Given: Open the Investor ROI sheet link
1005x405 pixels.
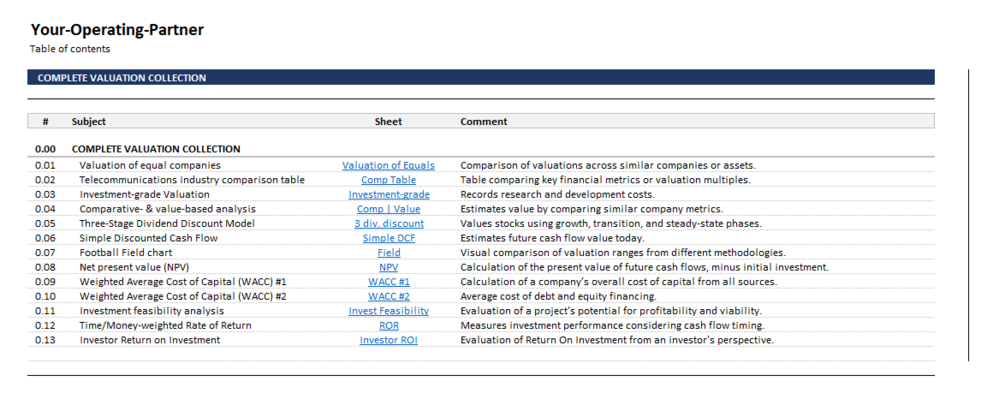Looking at the screenshot, I should pyautogui.click(x=388, y=340).
